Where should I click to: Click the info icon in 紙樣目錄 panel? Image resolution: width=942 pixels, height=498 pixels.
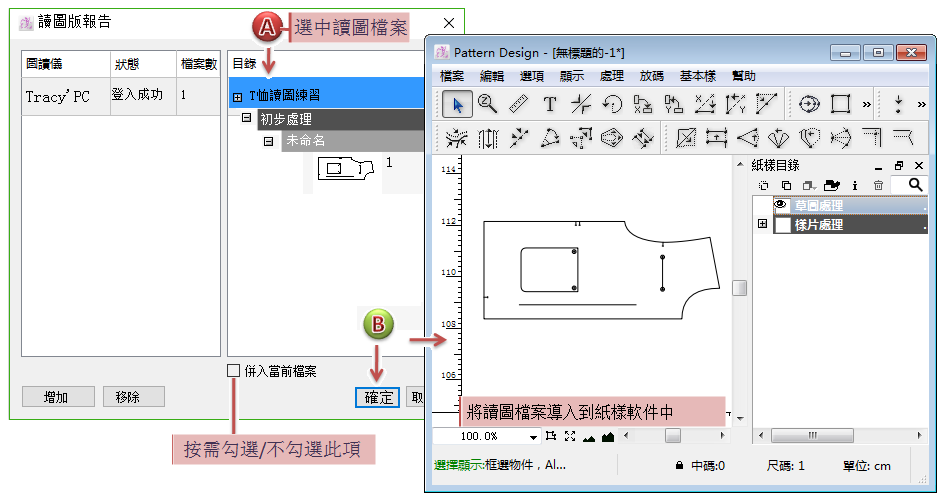click(855, 185)
